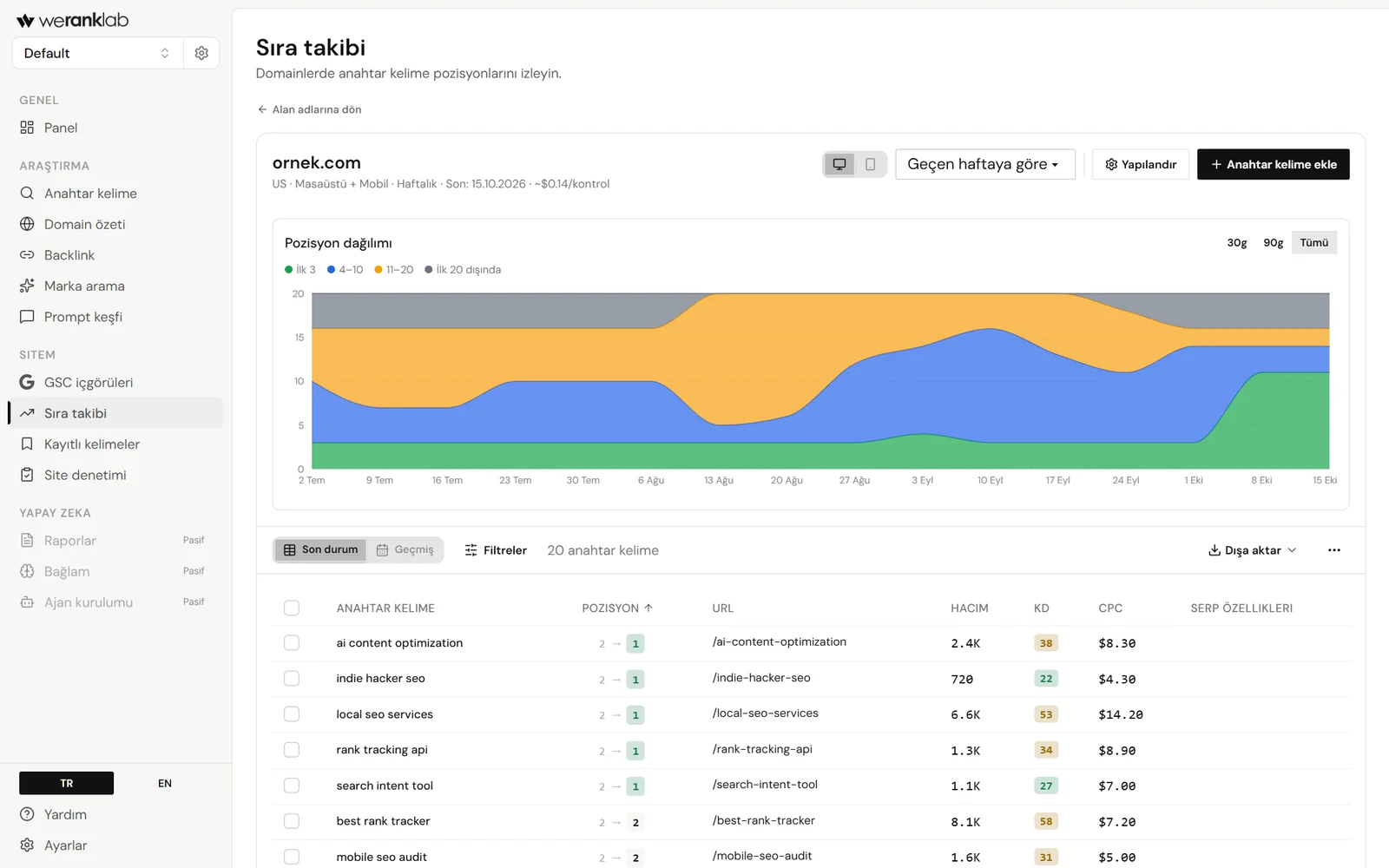Open the Panel dashboard icon
Image resolution: width=1389 pixels, height=868 pixels.
[27, 128]
